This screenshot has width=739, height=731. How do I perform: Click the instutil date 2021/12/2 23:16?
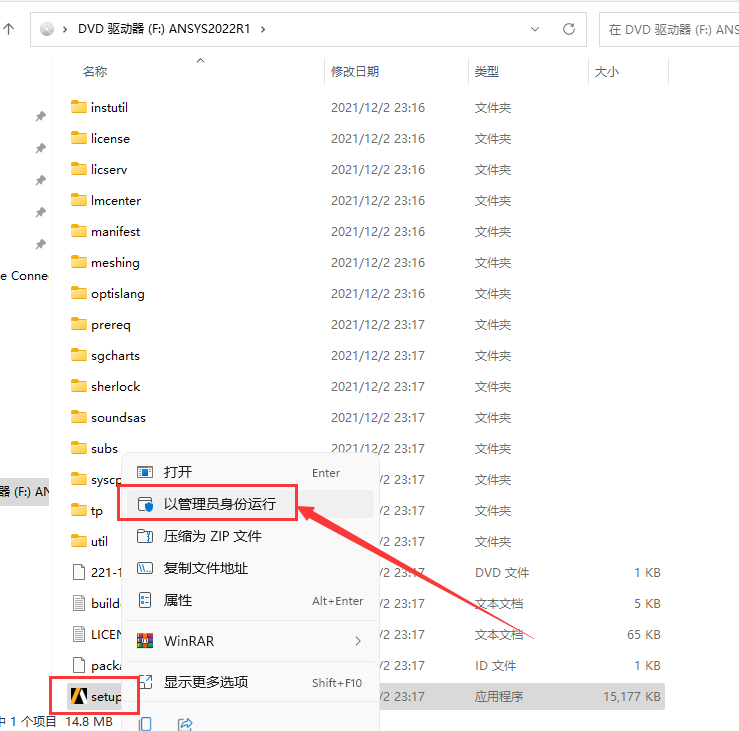pos(378,107)
